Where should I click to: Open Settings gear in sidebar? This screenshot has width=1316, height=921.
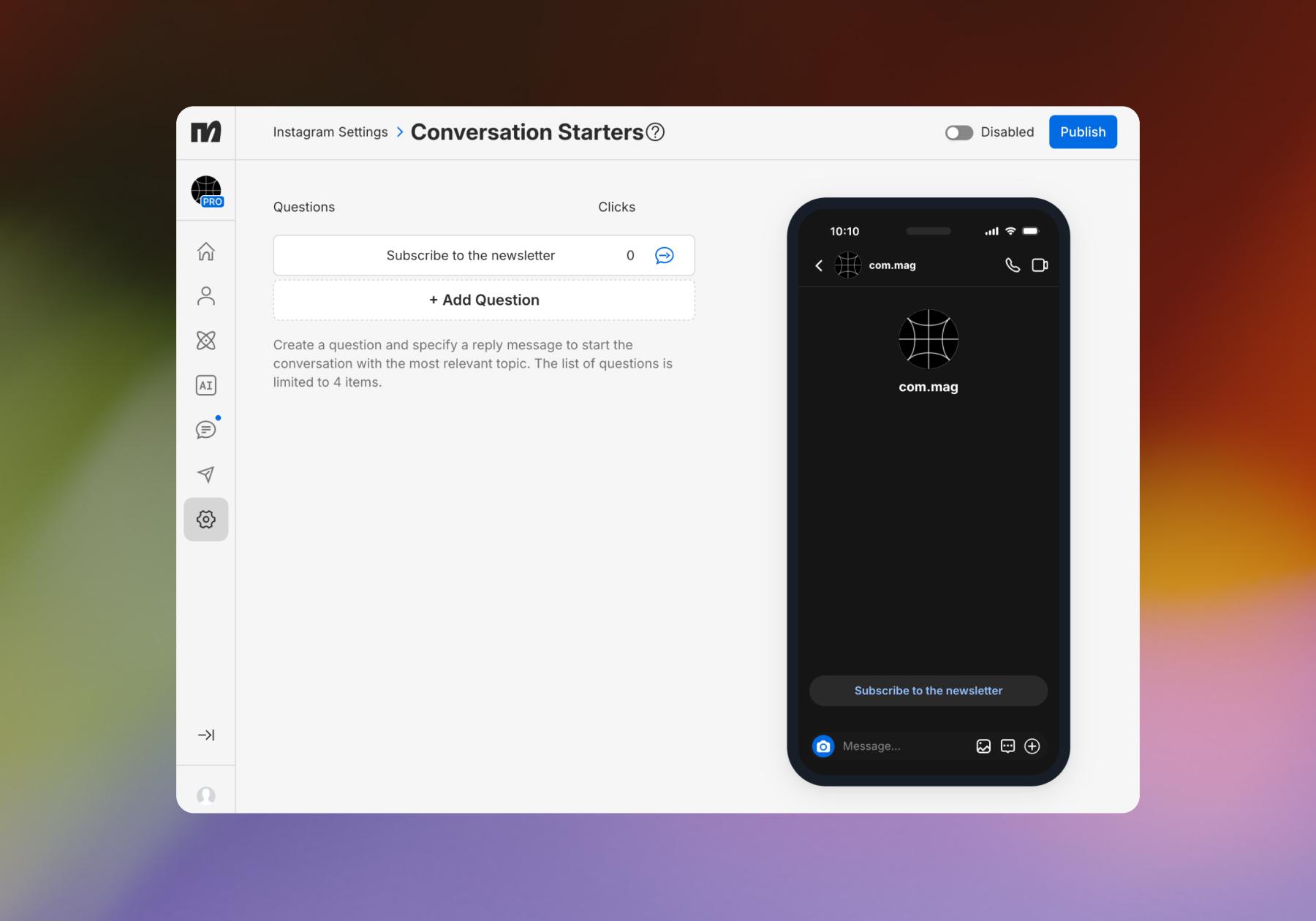[206, 520]
